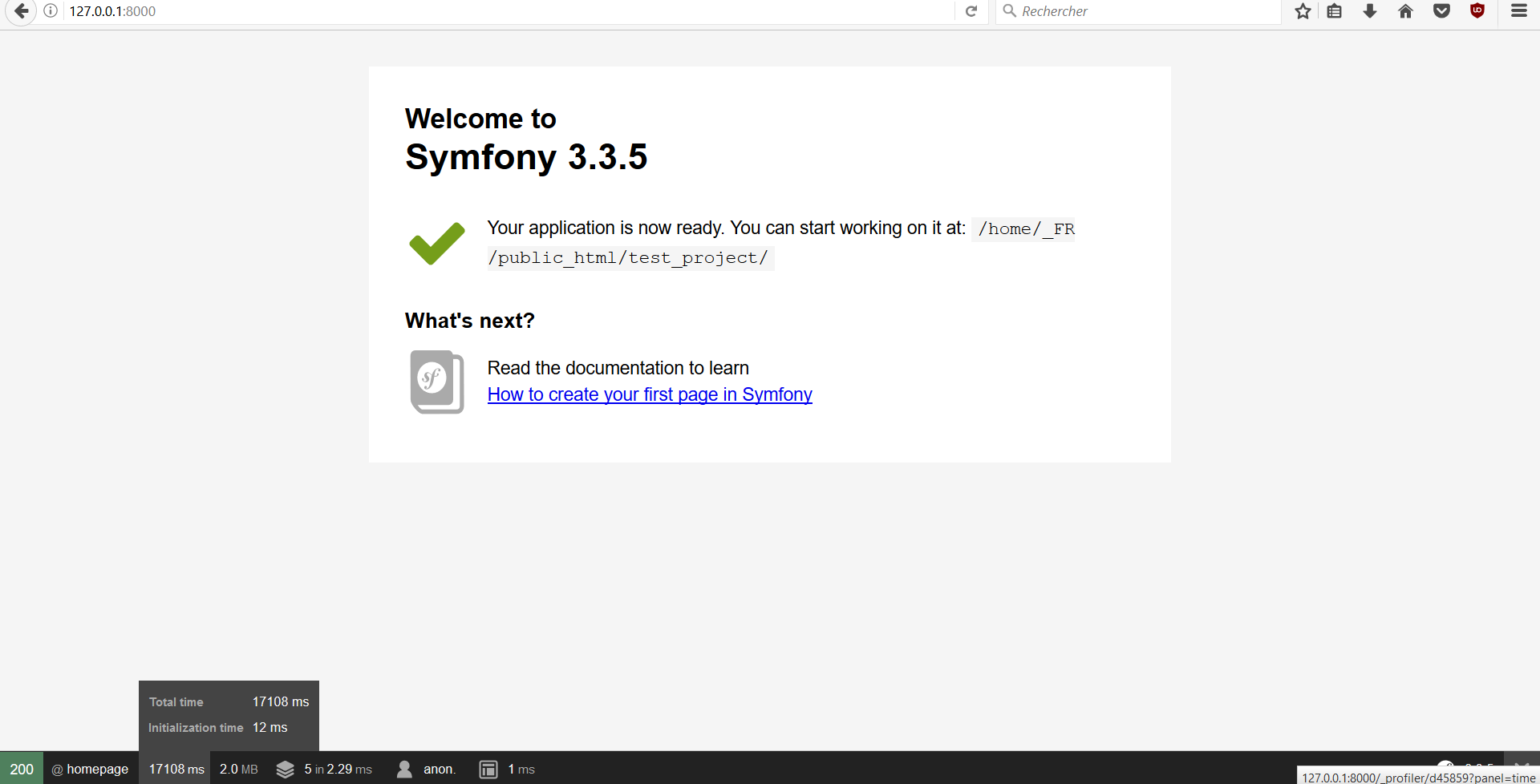Click the 'Total time' tooltip row
This screenshot has height=784, width=1540.
229,702
